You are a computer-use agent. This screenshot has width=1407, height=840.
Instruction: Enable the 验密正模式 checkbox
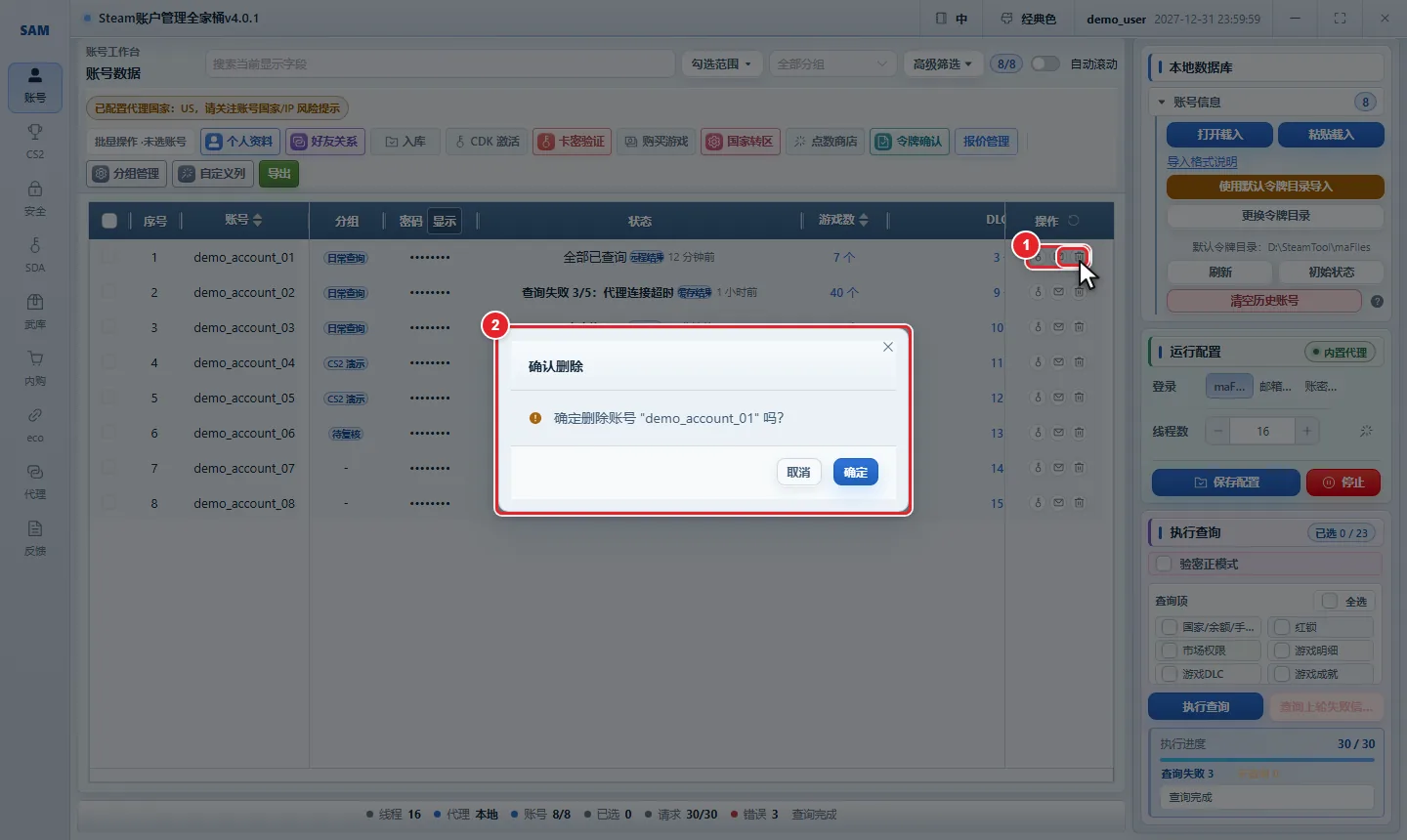(x=1164, y=564)
